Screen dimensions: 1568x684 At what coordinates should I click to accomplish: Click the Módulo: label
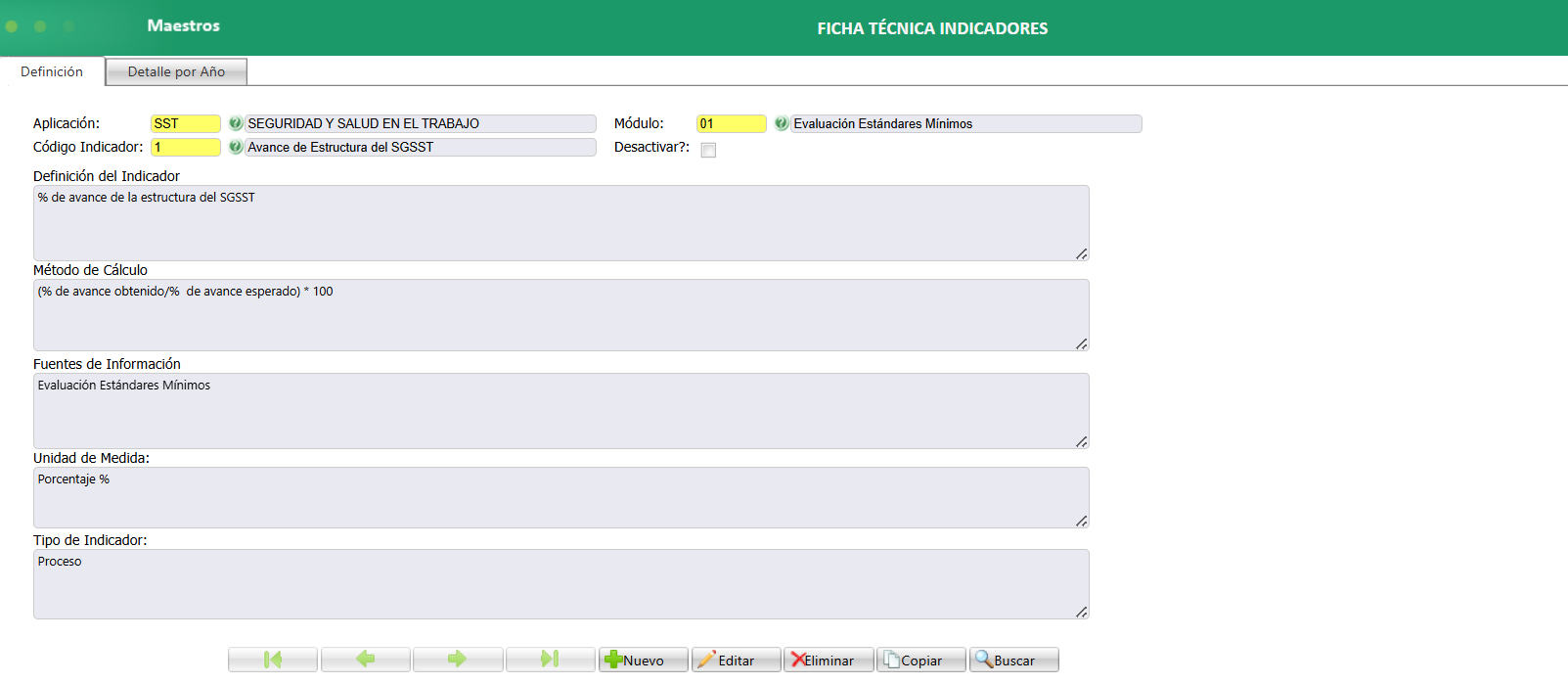coord(639,123)
